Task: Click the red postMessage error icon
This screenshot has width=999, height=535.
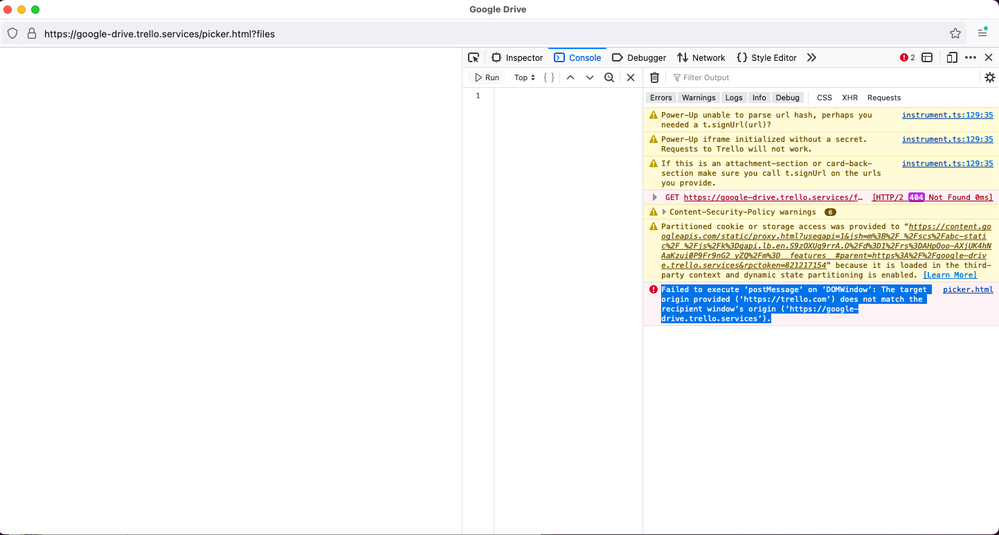Action: [x=653, y=290]
